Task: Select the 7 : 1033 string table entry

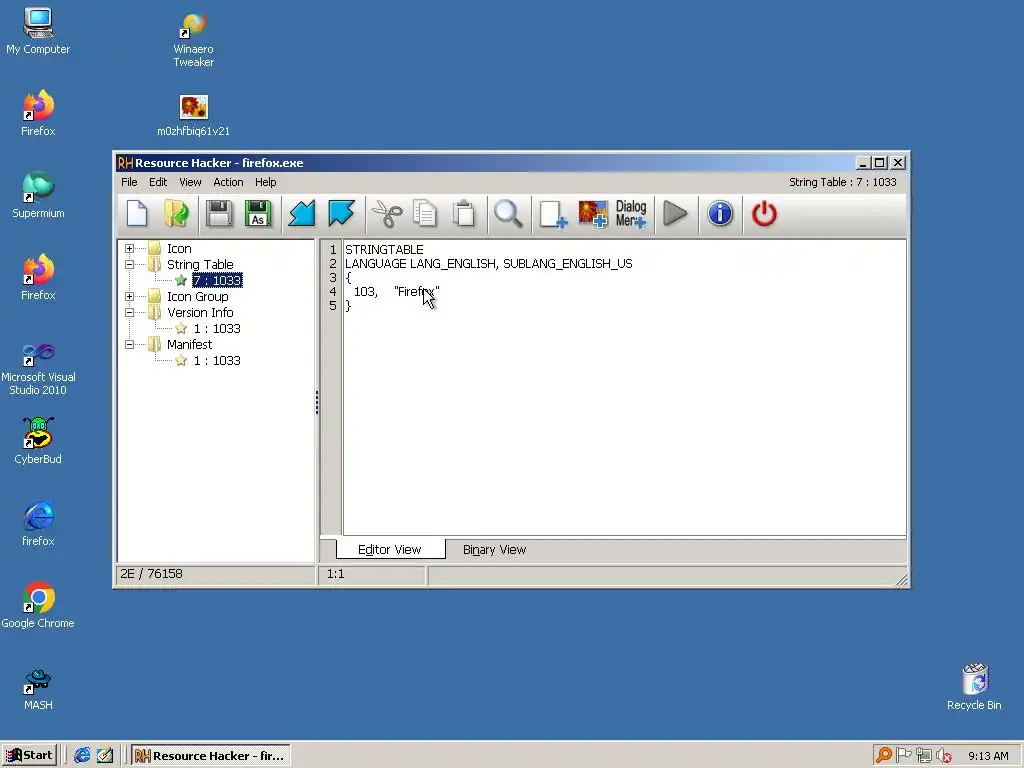Action: pyautogui.click(x=217, y=280)
